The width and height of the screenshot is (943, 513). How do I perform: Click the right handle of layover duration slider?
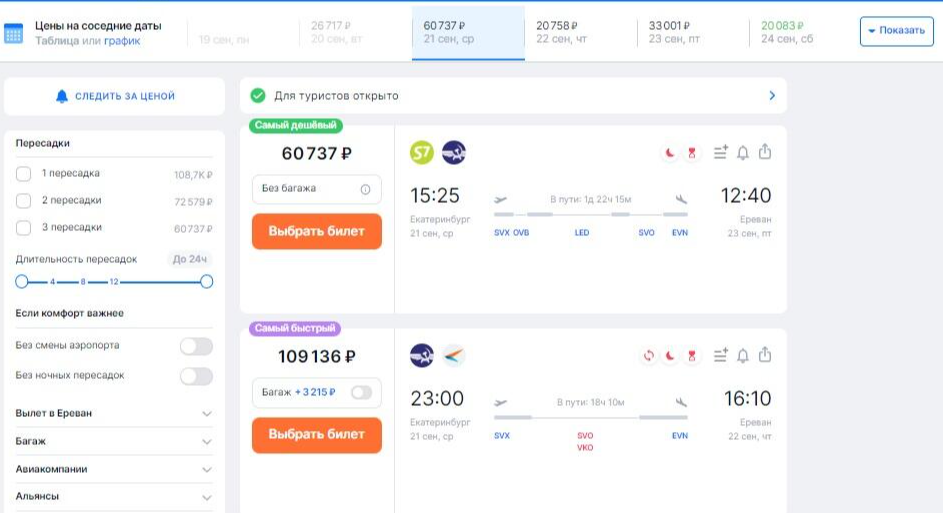point(206,282)
